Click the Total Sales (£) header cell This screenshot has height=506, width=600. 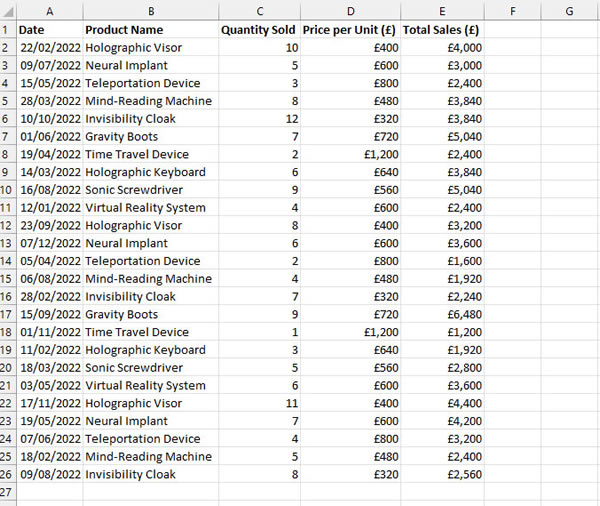coord(442,29)
